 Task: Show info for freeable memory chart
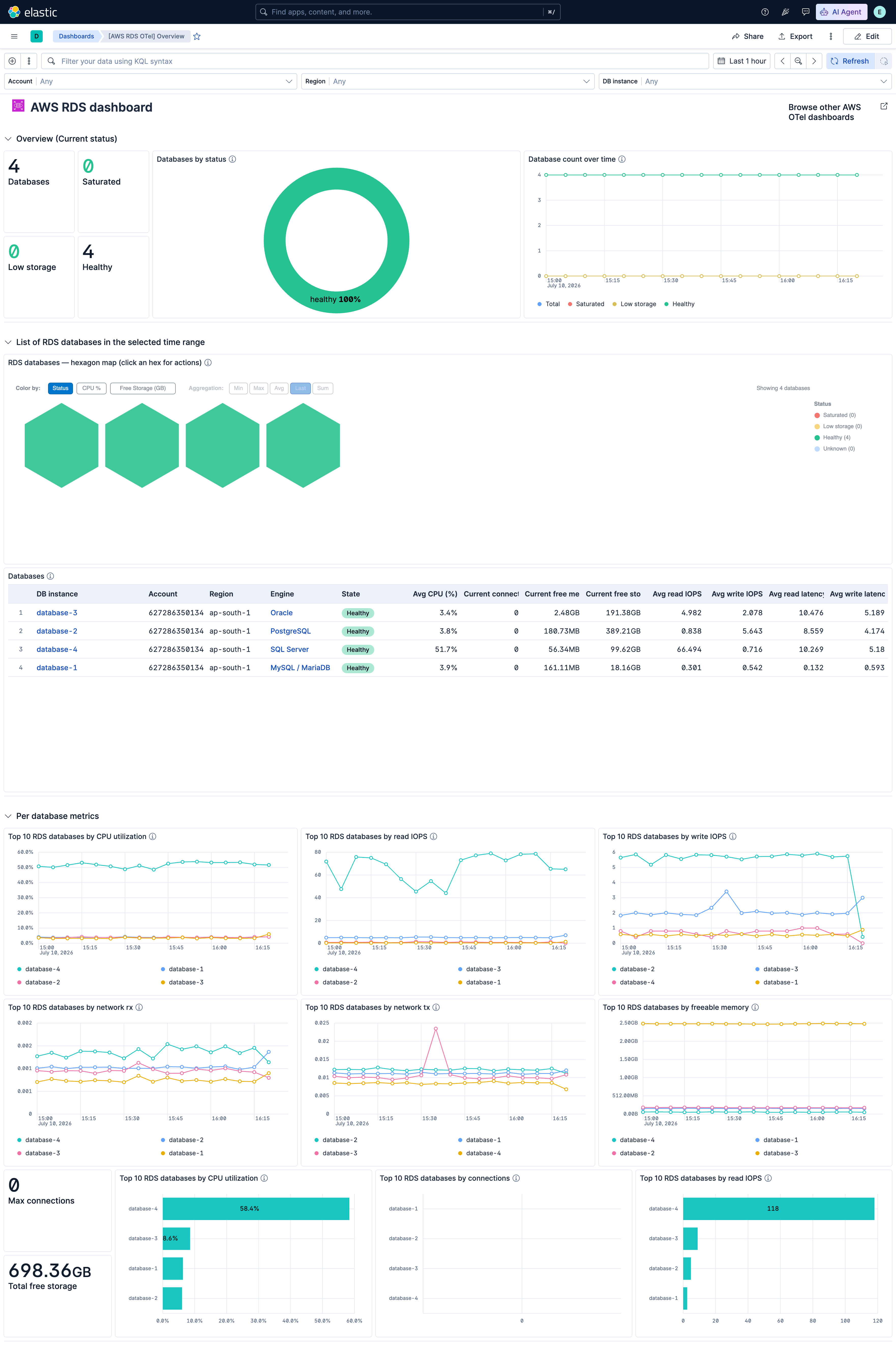(x=755, y=1007)
